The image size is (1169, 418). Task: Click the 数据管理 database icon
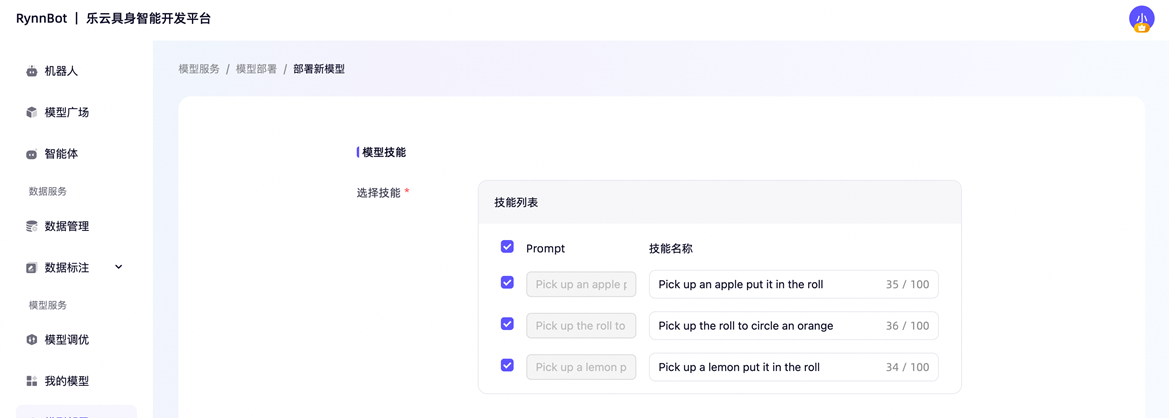click(x=31, y=227)
